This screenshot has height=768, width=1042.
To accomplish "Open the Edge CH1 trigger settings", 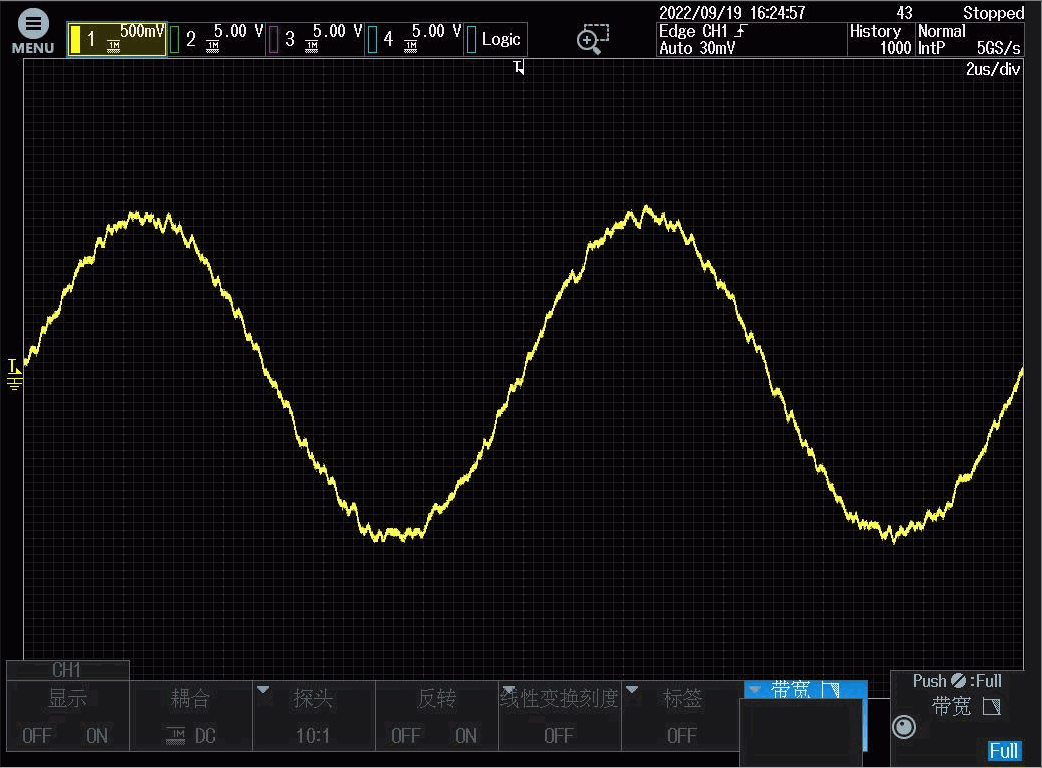I will 750,39.
